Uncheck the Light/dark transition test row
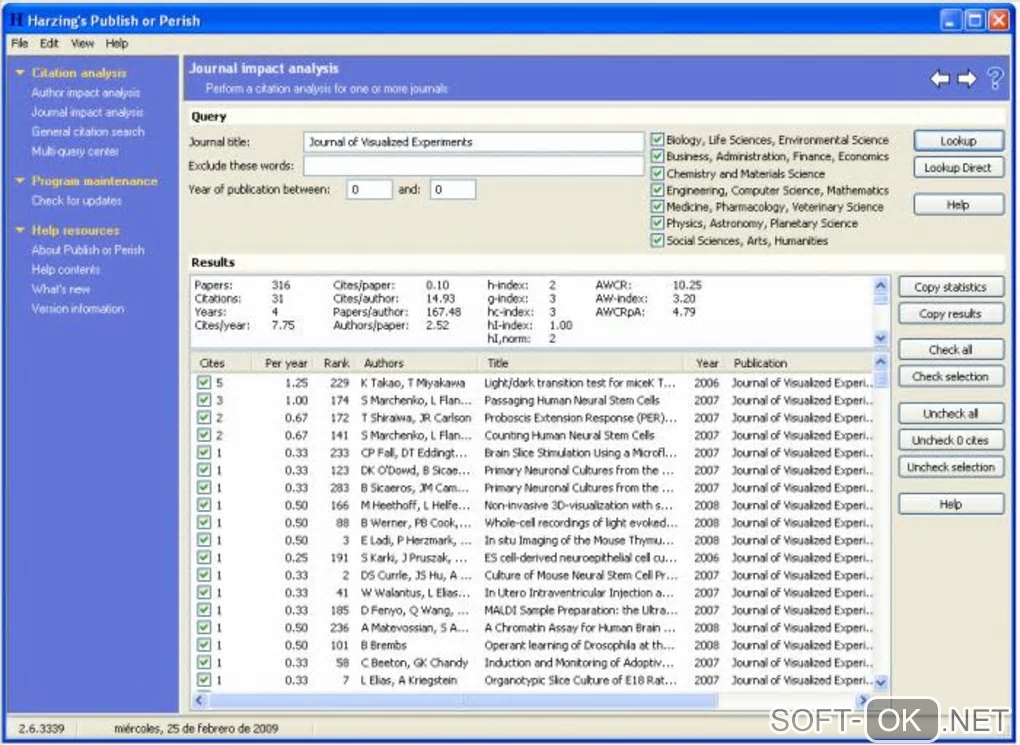The height and width of the screenshot is (745, 1020). click(x=204, y=383)
